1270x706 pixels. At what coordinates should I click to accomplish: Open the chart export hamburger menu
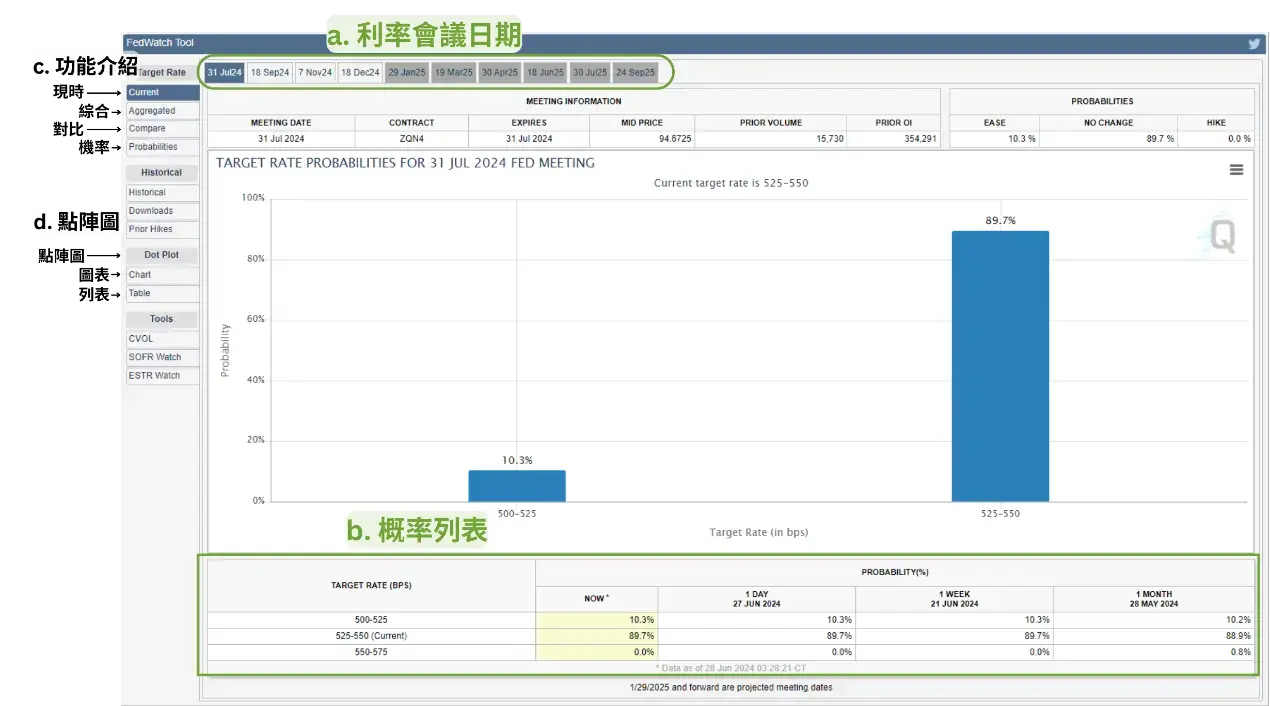coord(1237,170)
